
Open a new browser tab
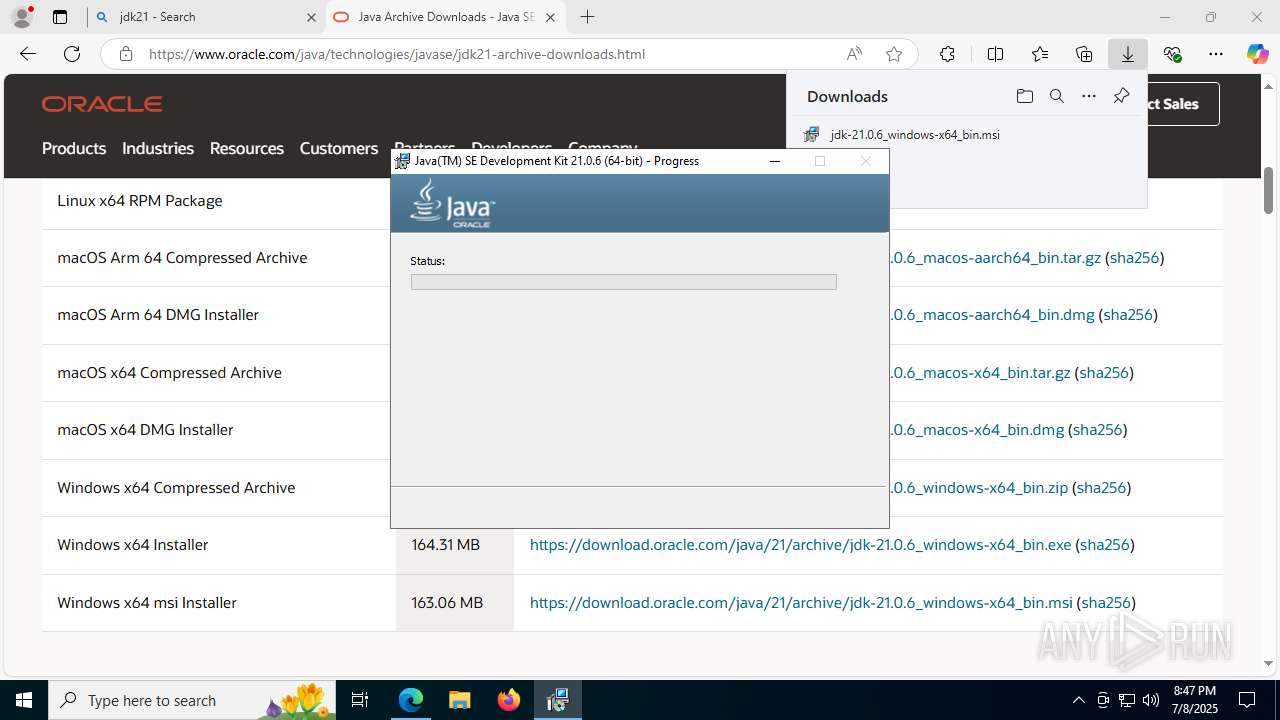point(588,17)
